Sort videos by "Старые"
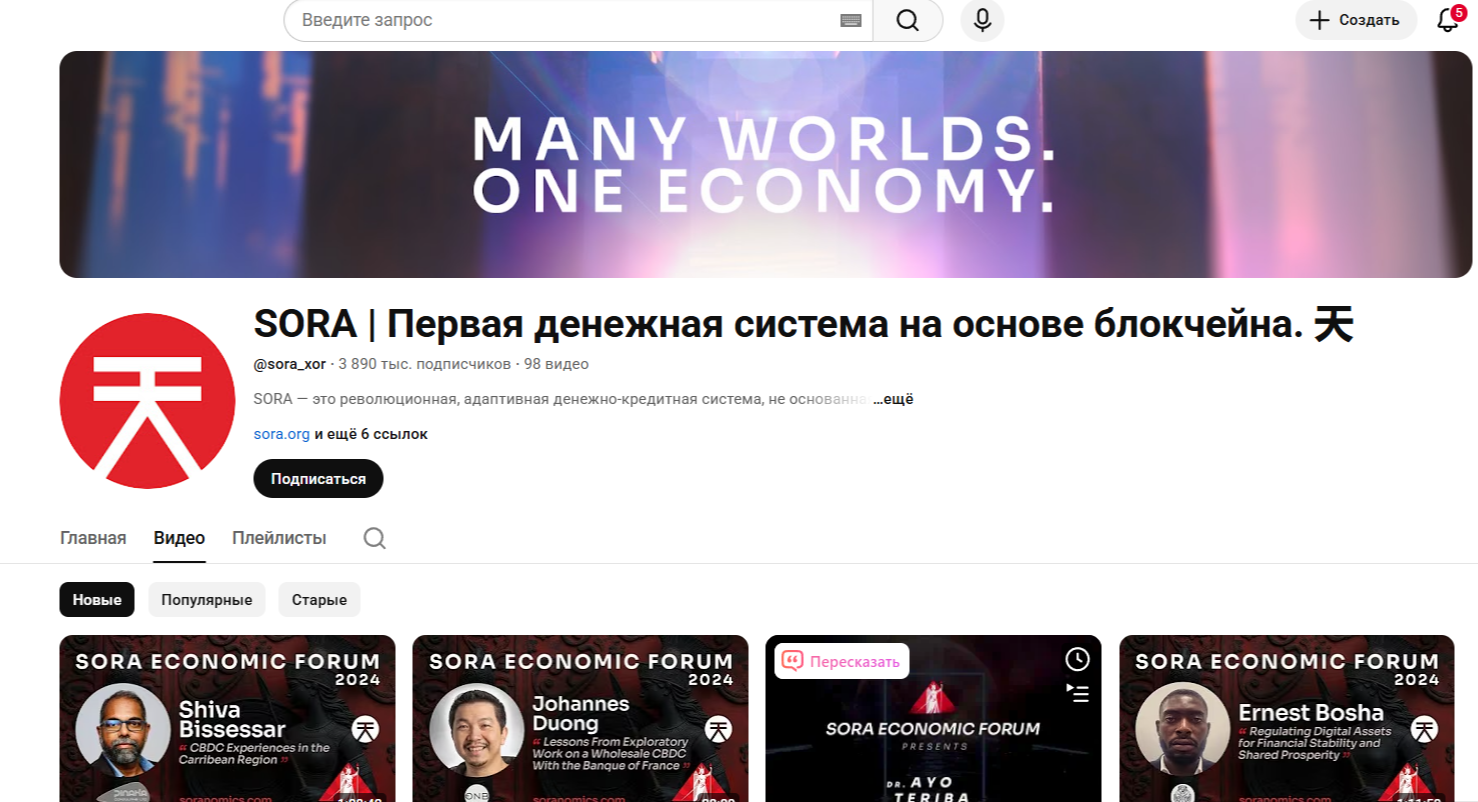1478x802 pixels. click(x=319, y=600)
